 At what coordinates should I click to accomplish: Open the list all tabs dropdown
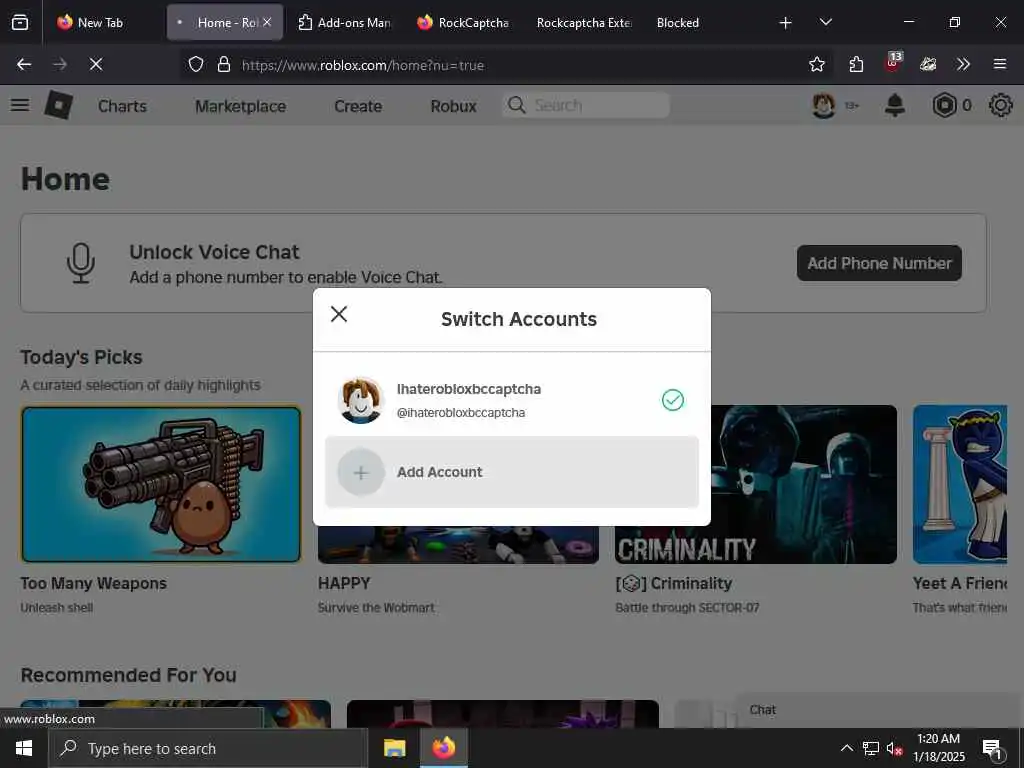pyautogui.click(x=825, y=22)
